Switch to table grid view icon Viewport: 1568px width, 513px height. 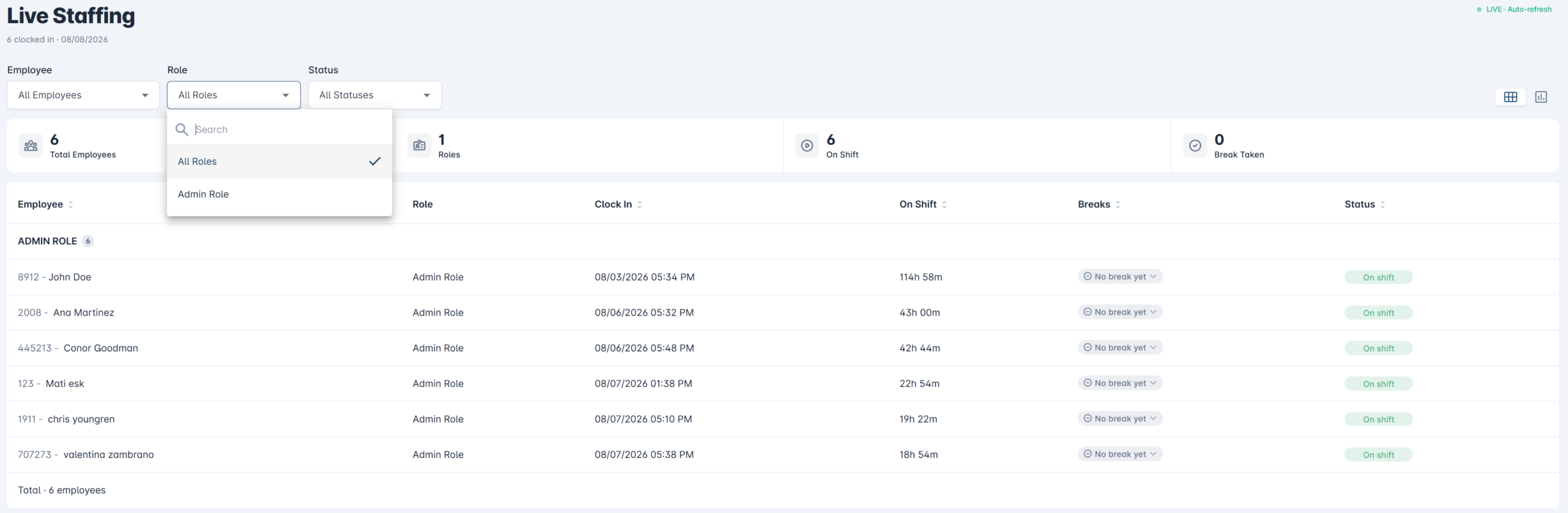pyautogui.click(x=1510, y=97)
